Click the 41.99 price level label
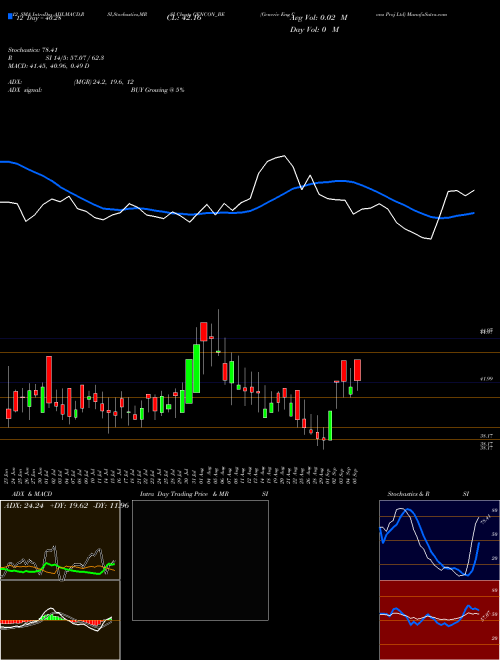 click(486, 379)
